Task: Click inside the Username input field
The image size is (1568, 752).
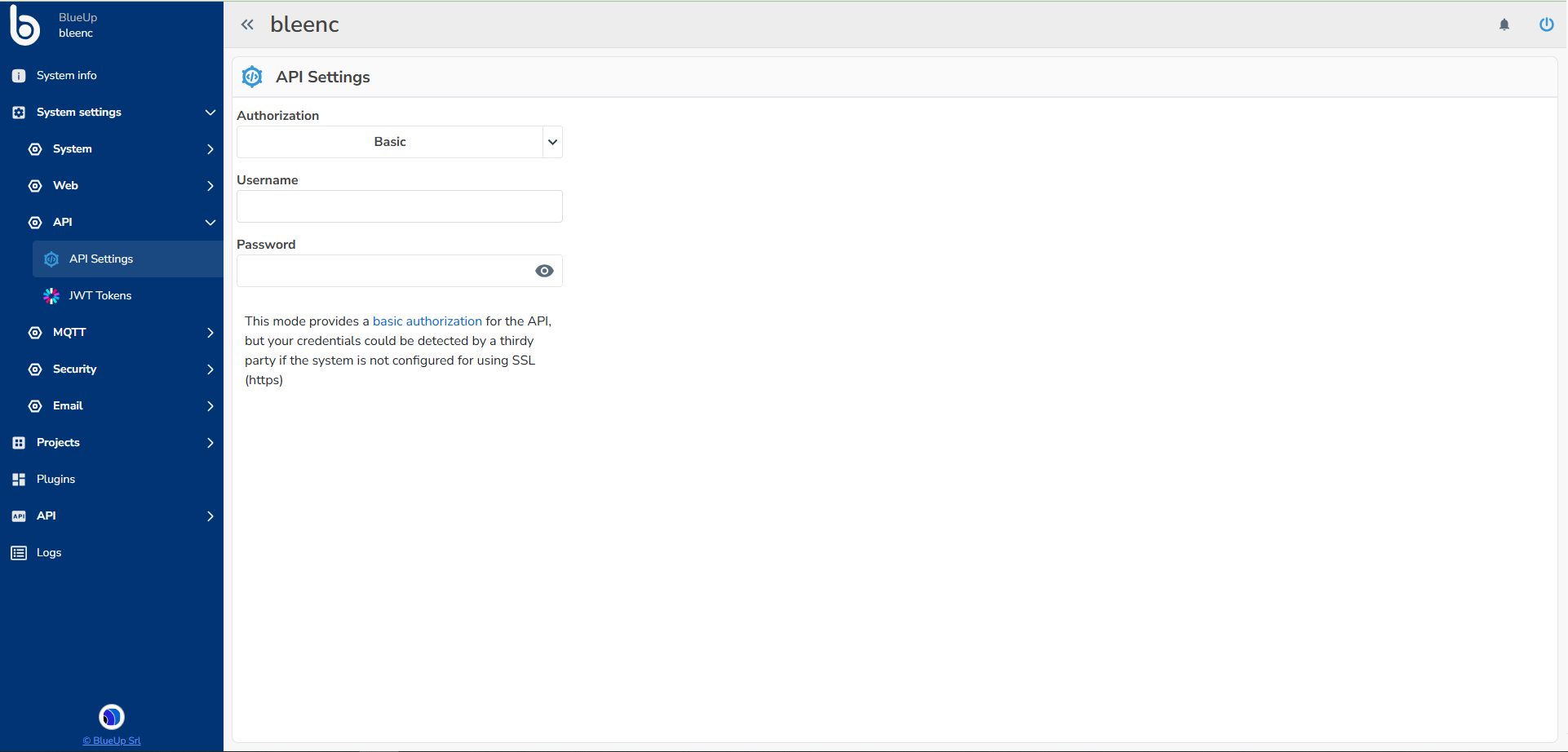Action: coord(399,206)
